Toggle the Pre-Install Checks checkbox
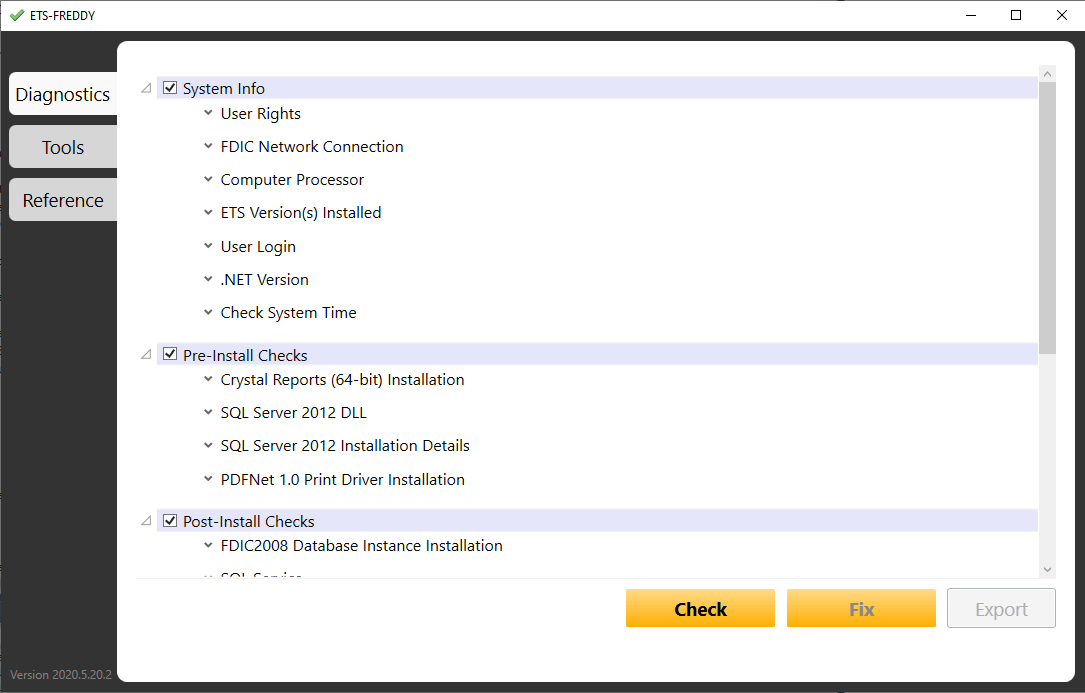This screenshot has width=1085, height=693. [x=170, y=354]
